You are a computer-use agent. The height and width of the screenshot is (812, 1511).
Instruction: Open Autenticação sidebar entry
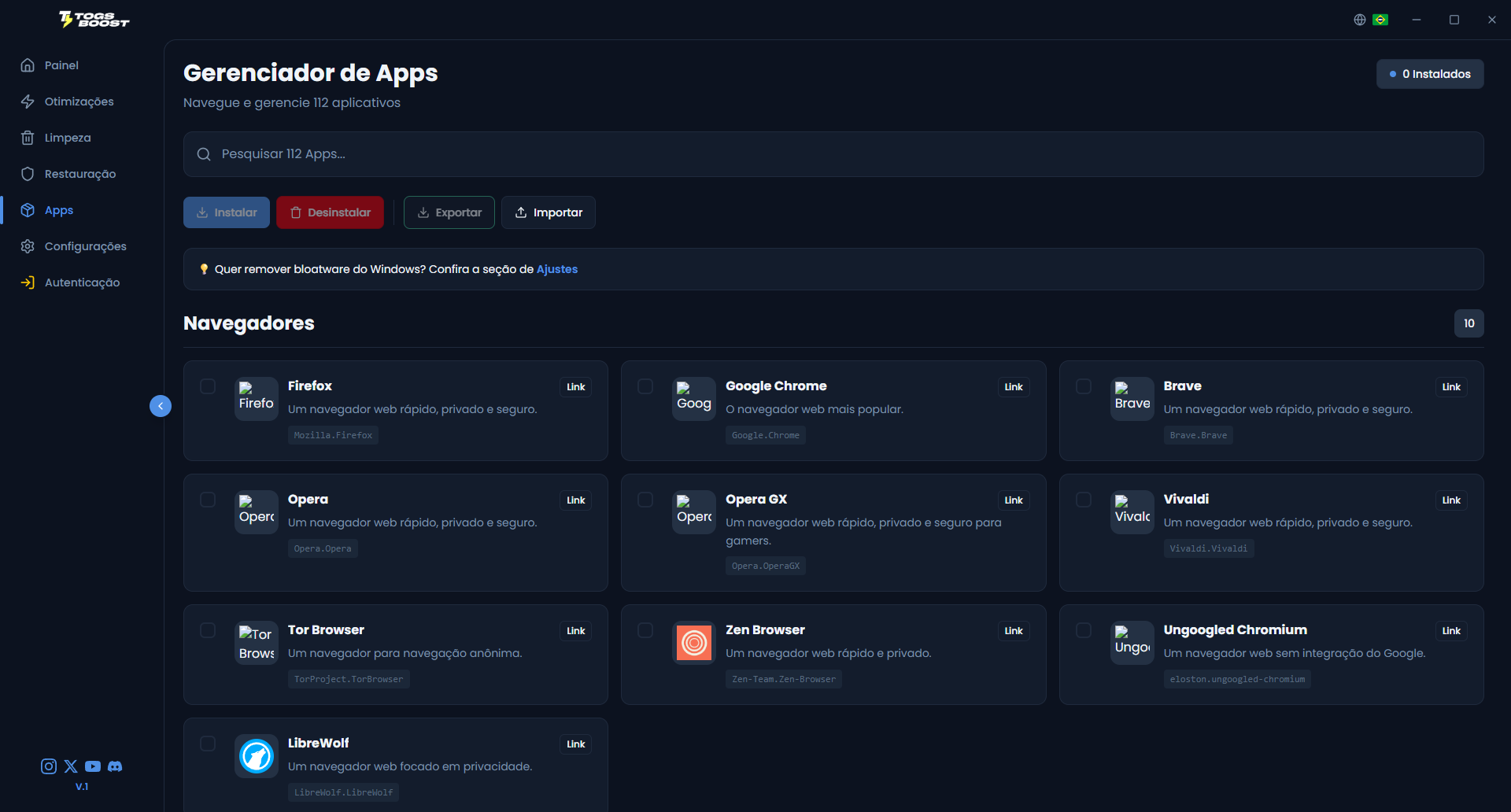tap(70, 282)
